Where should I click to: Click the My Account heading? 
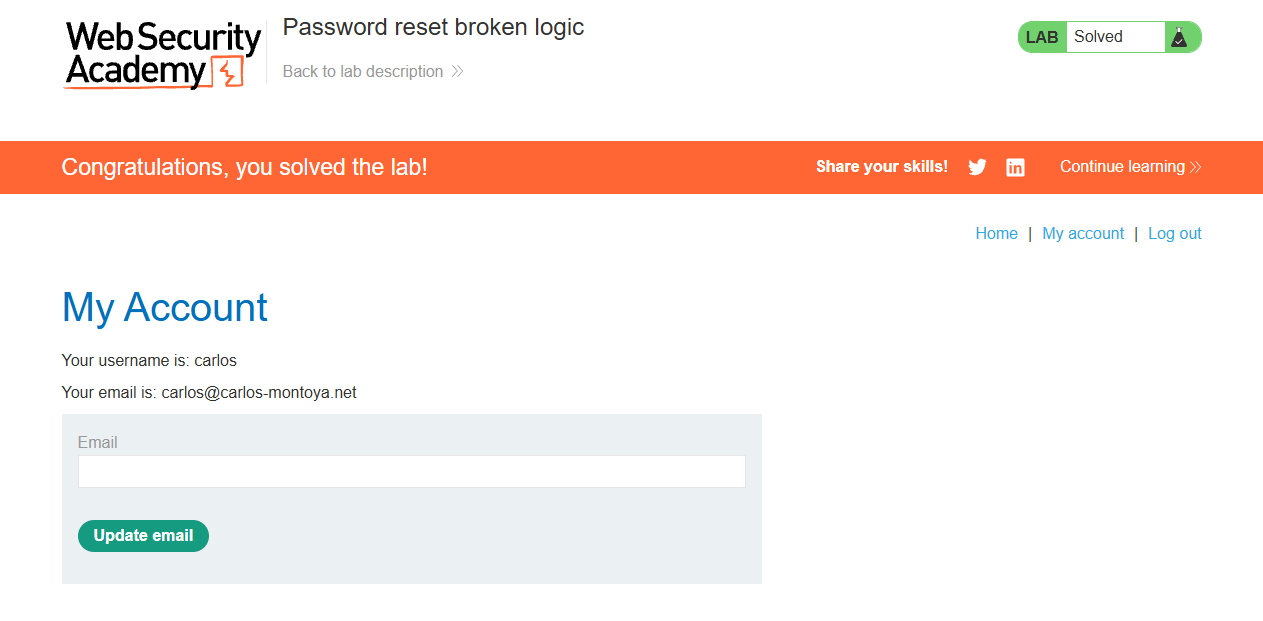tap(165, 307)
